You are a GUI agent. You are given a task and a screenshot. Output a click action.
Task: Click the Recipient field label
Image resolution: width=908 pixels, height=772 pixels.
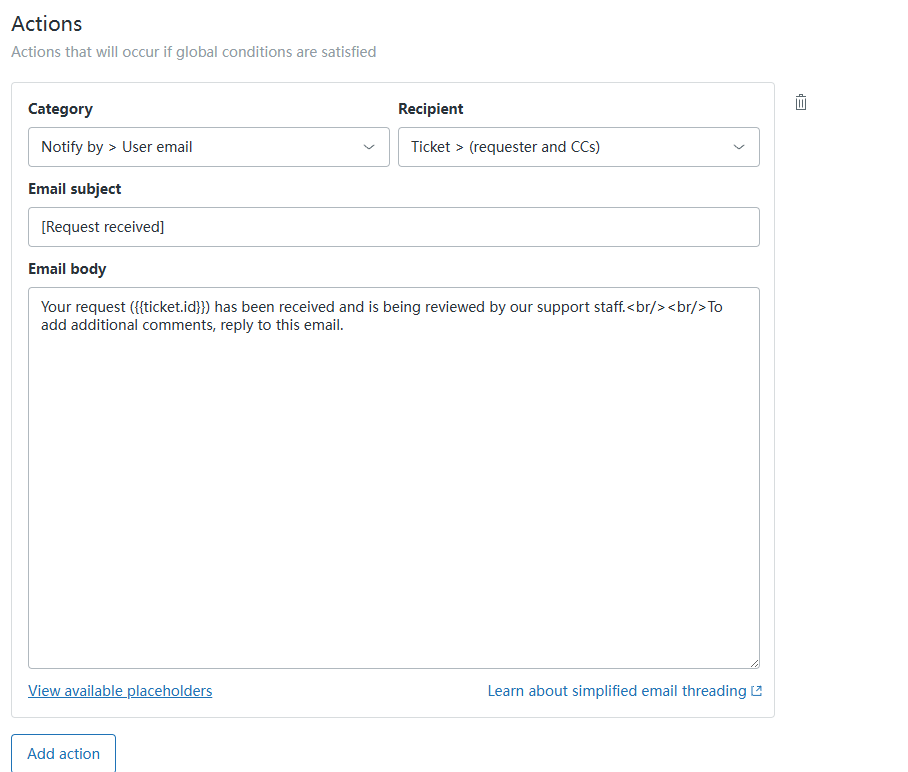(x=430, y=109)
